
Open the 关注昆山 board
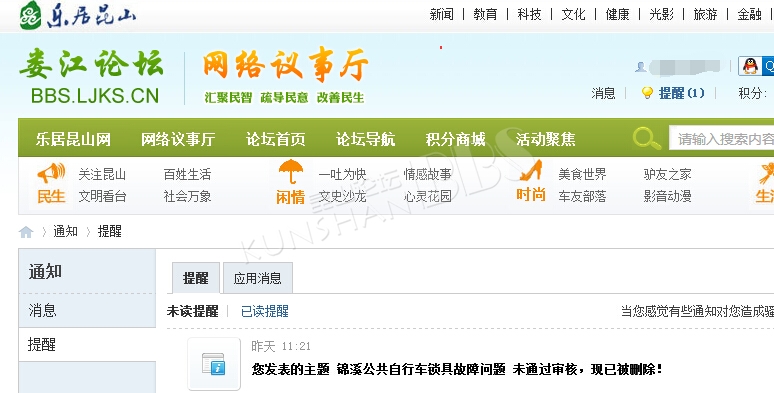click(x=102, y=174)
